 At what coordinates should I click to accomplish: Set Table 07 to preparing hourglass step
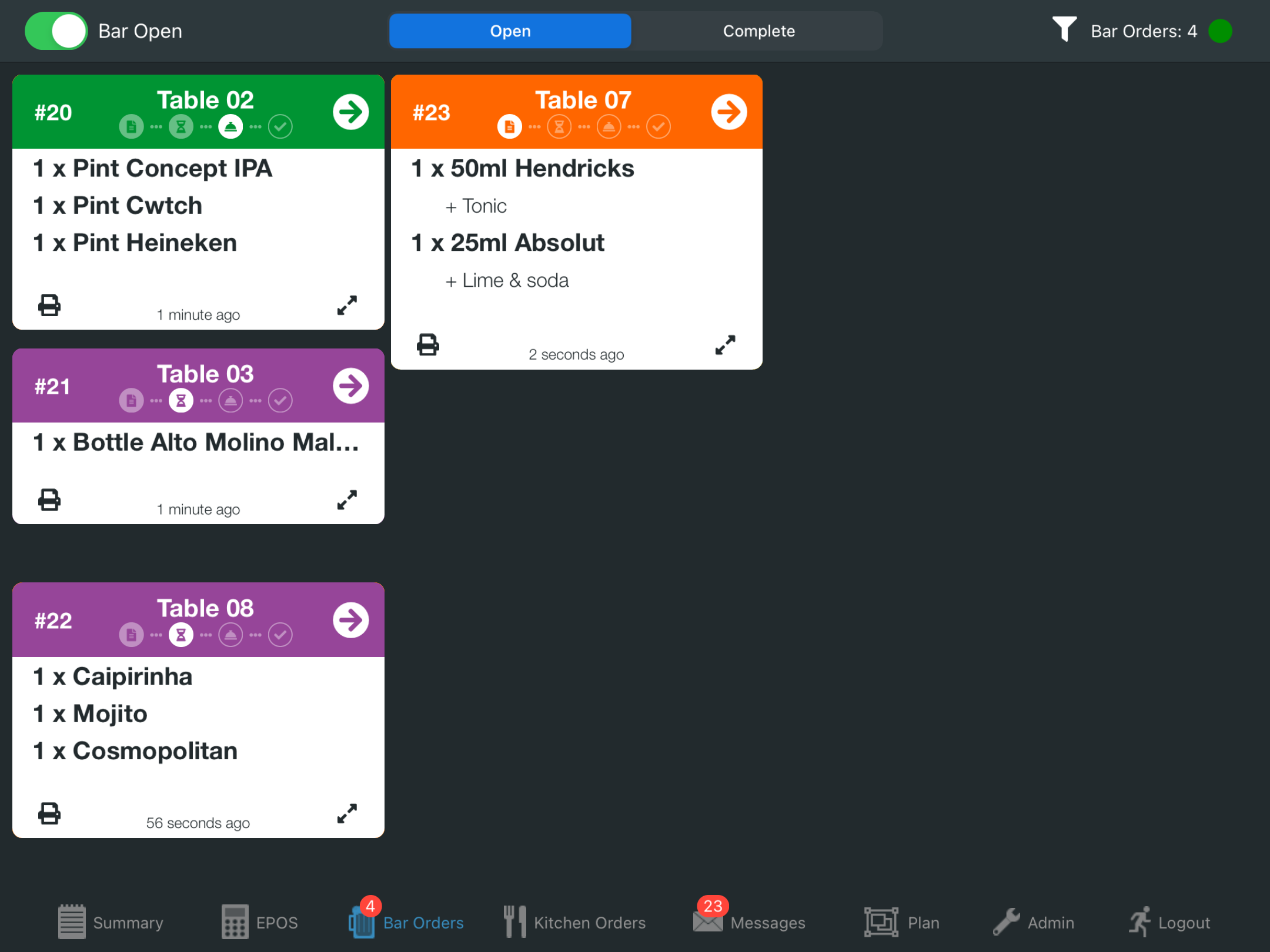click(x=559, y=127)
